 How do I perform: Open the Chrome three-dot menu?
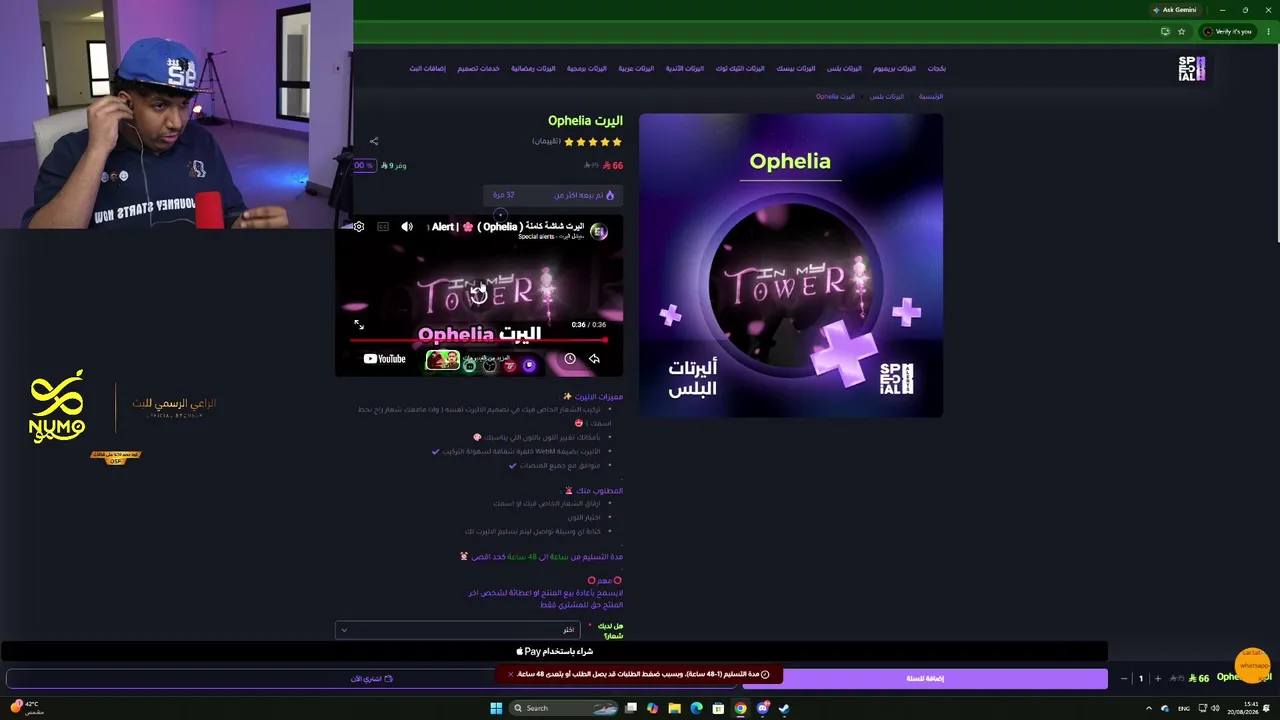(1268, 32)
